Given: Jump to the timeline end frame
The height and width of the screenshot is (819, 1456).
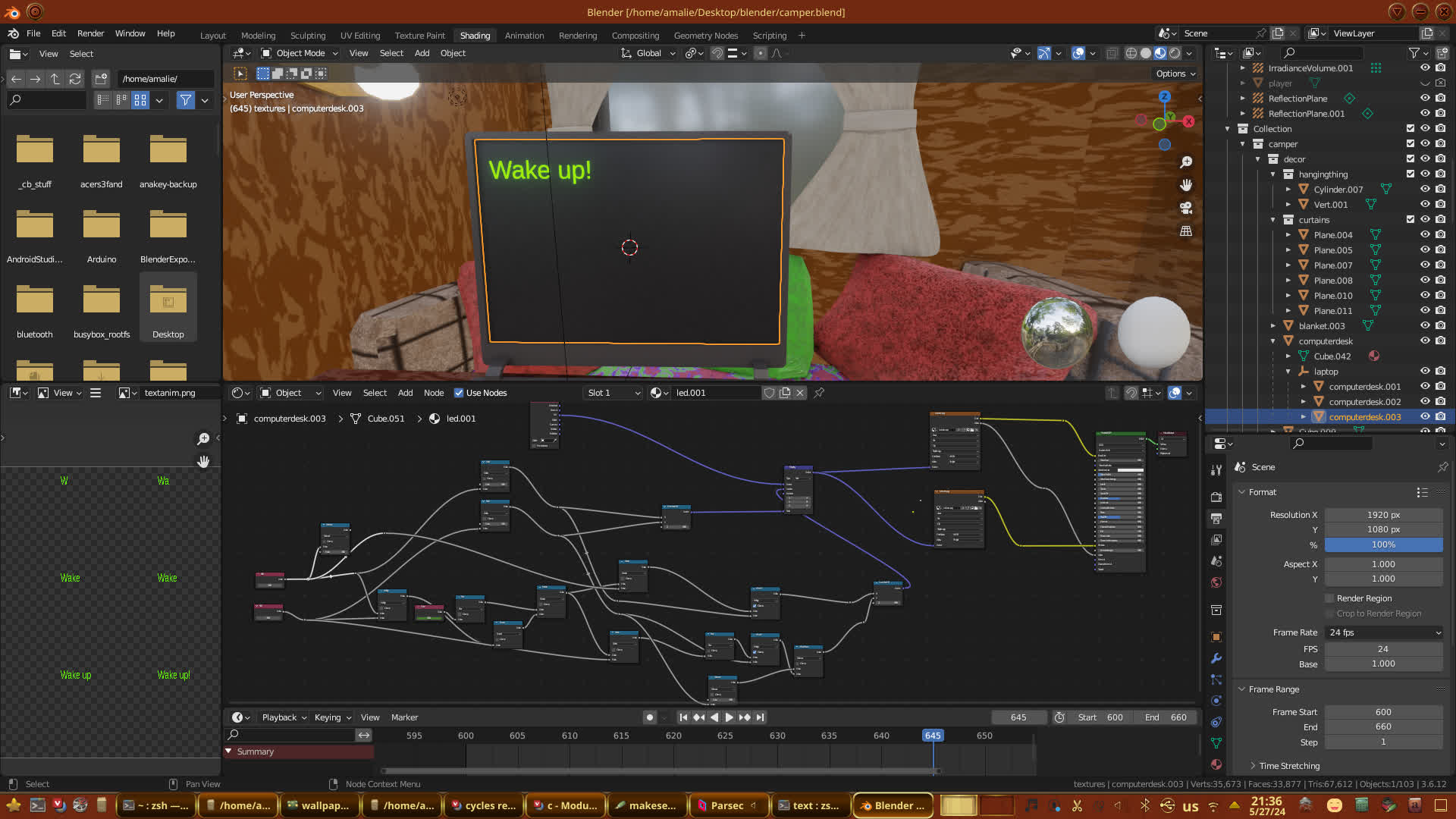Looking at the screenshot, I should [760, 717].
